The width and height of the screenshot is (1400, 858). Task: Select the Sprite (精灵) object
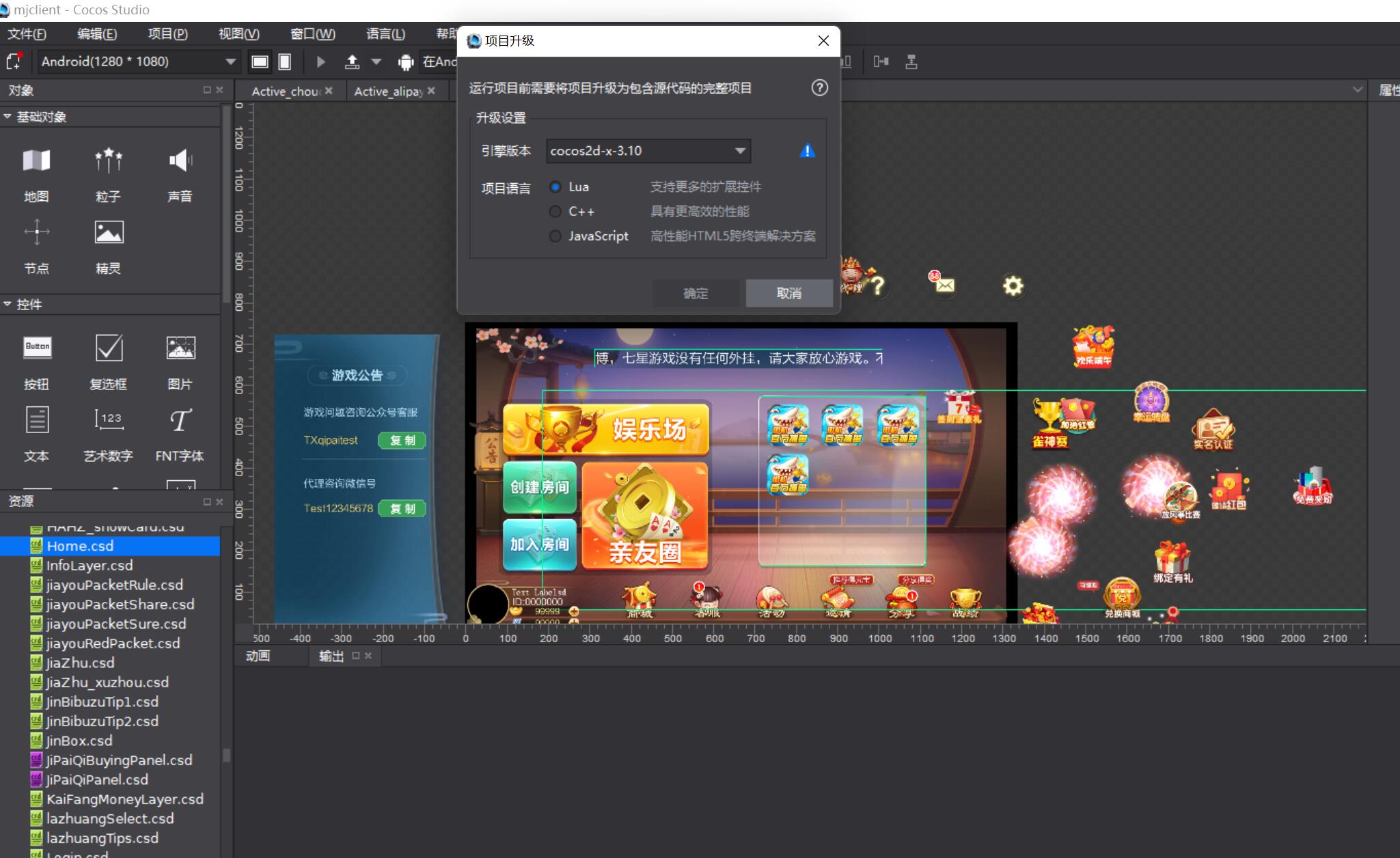tap(108, 247)
